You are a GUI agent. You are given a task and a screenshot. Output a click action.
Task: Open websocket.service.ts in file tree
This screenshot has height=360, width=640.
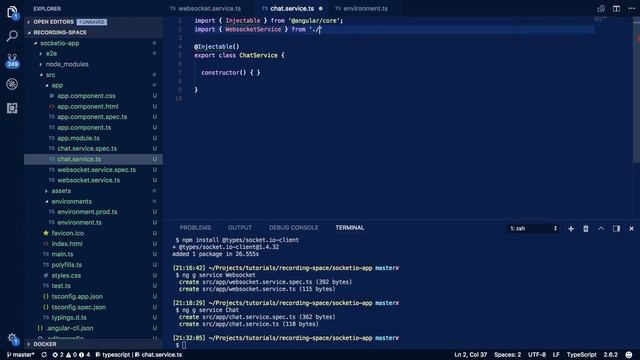[x=89, y=180]
